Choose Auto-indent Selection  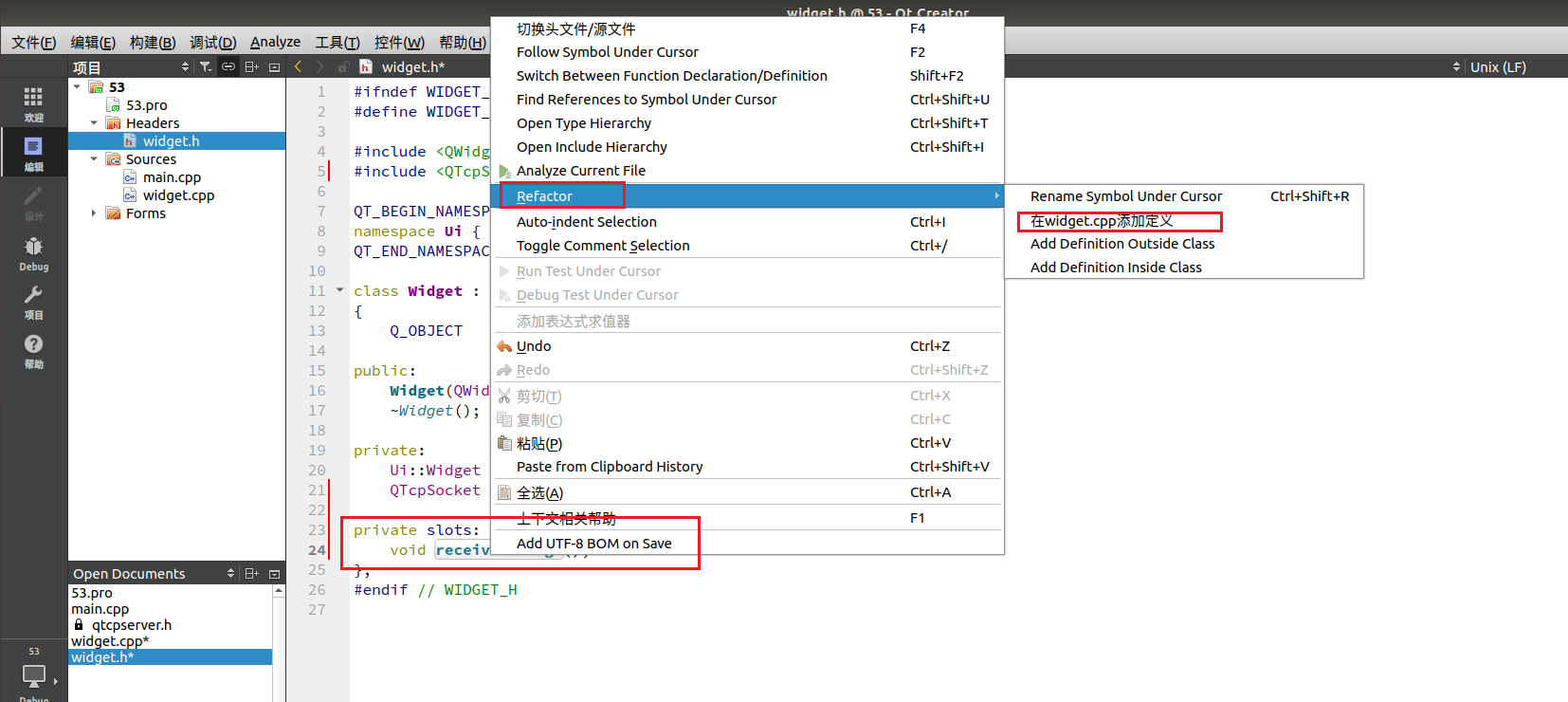coord(748,222)
